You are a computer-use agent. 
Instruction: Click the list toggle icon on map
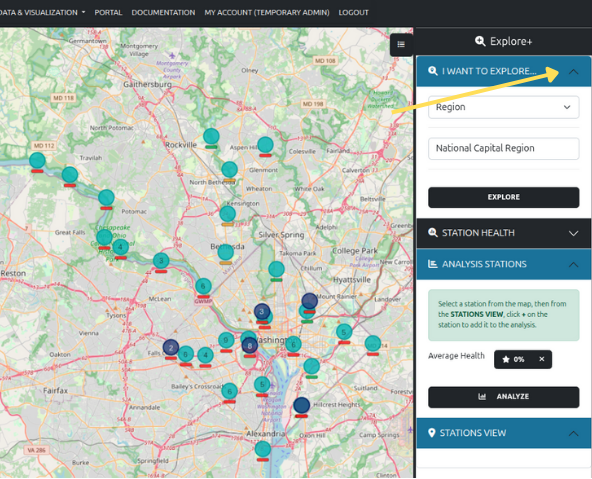401,45
